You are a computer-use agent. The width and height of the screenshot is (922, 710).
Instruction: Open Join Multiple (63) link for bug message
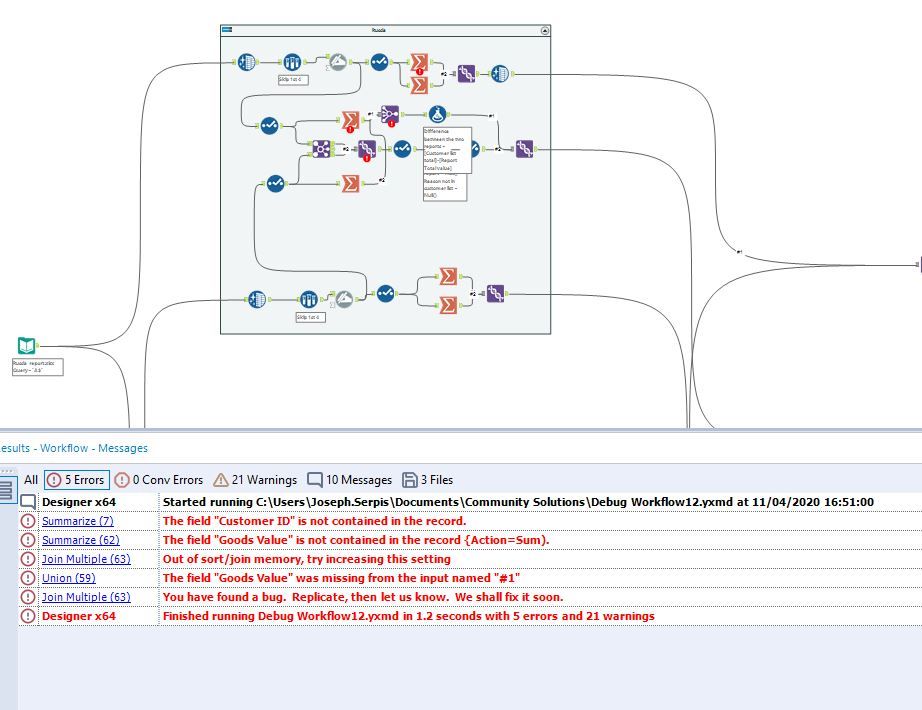86,597
